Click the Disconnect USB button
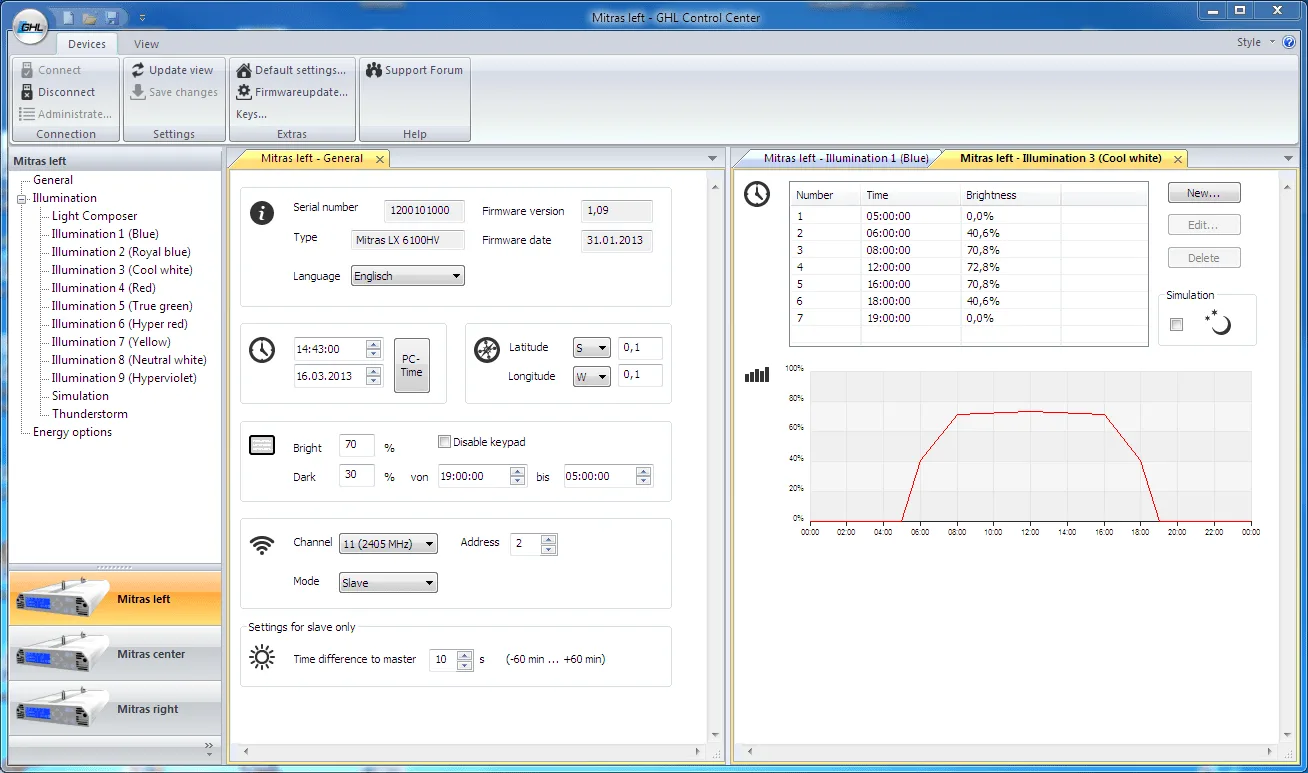The height and width of the screenshot is (773, 1308). pyautogui.click(x=57, y=92)
